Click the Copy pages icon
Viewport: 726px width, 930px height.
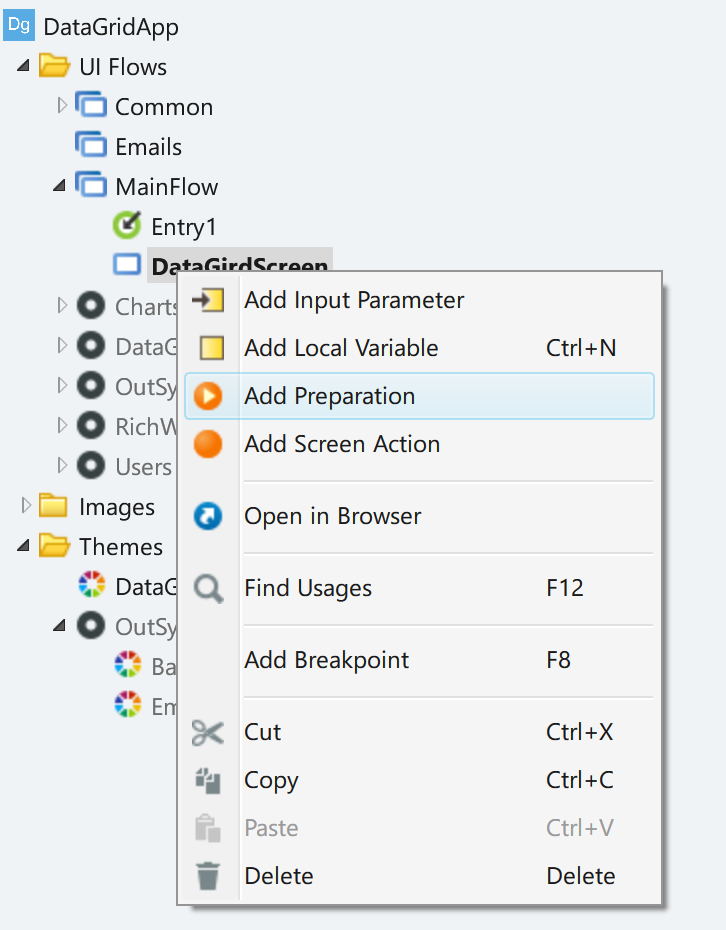coord(208,781)
